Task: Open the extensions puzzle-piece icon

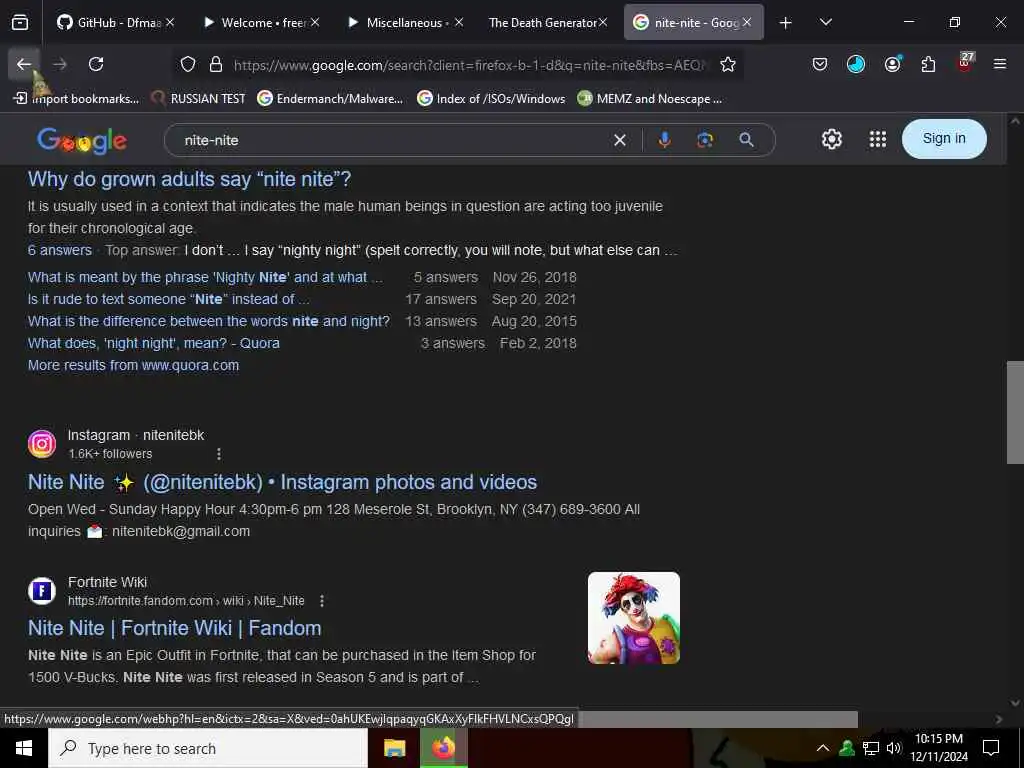Action: click(928, 64)
